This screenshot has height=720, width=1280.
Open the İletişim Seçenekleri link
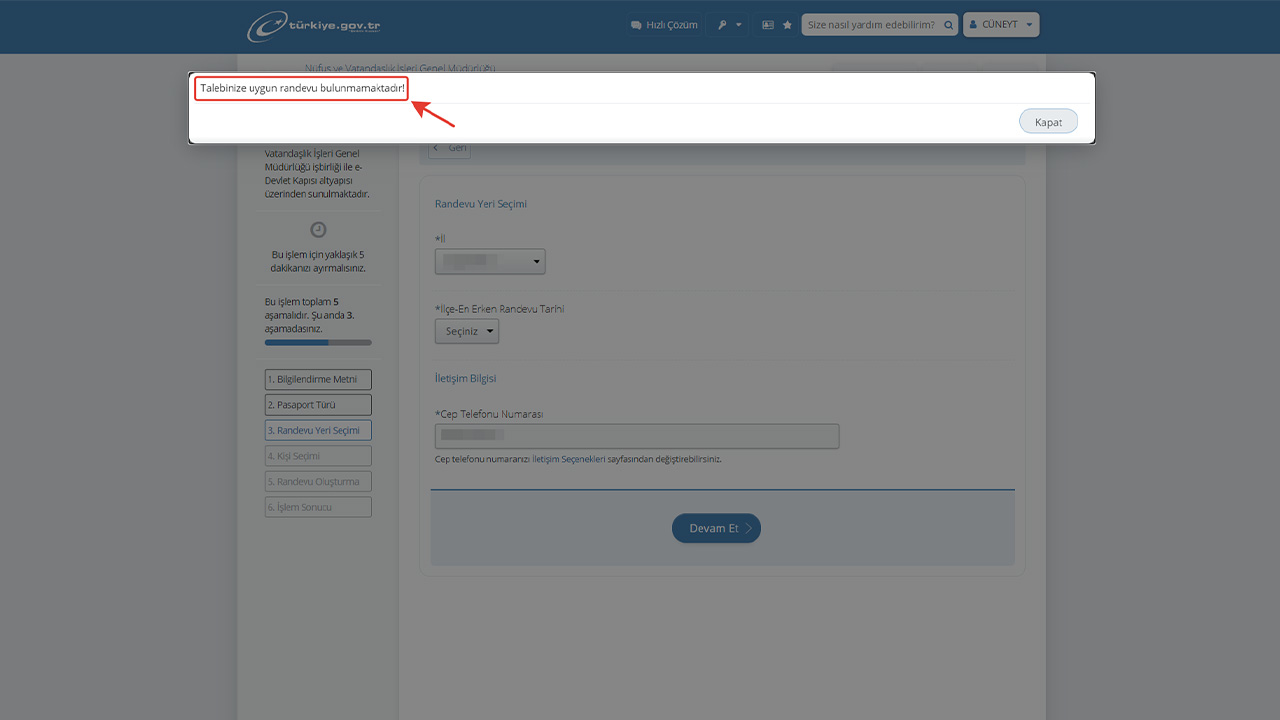pyautogui.click(x=569, y=460)
